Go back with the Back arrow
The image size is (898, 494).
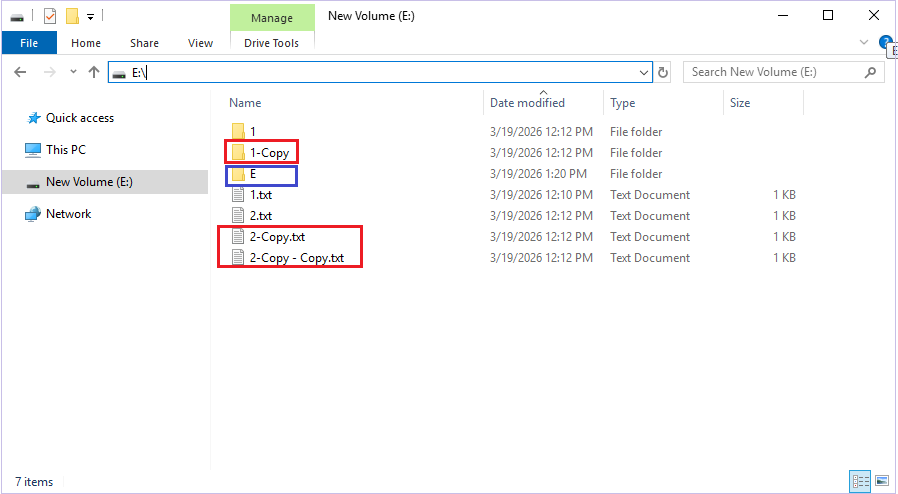tap(20, 72)
